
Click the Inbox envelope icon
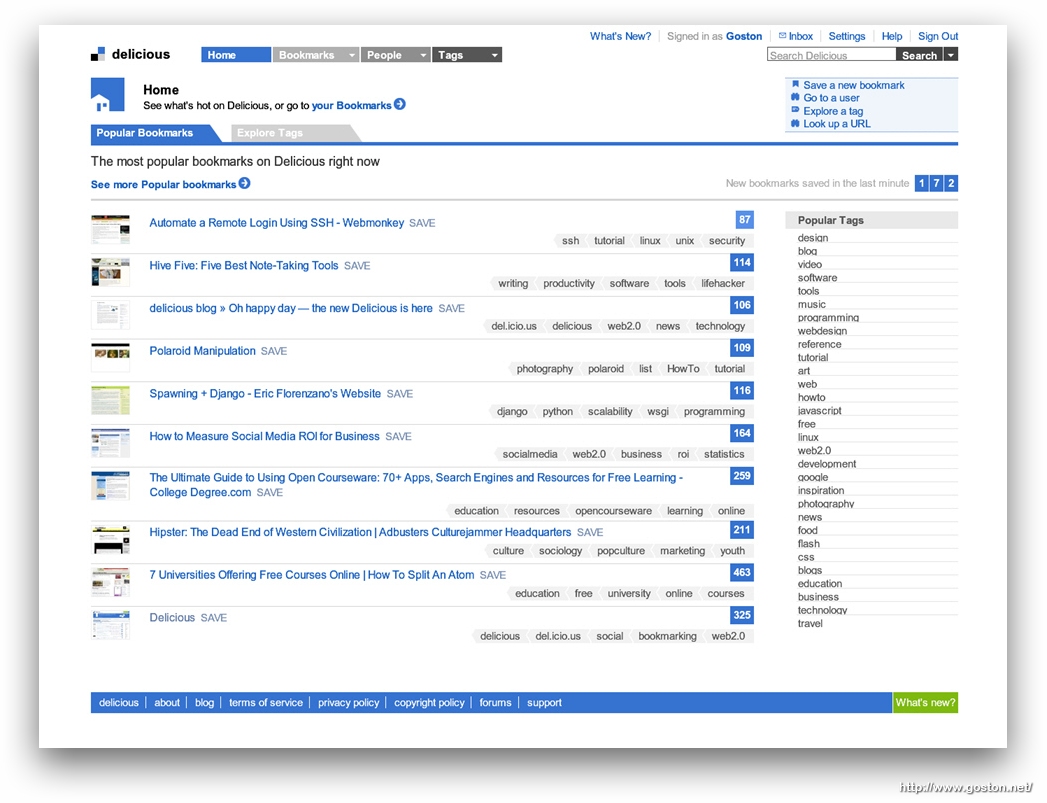point(782,36)
